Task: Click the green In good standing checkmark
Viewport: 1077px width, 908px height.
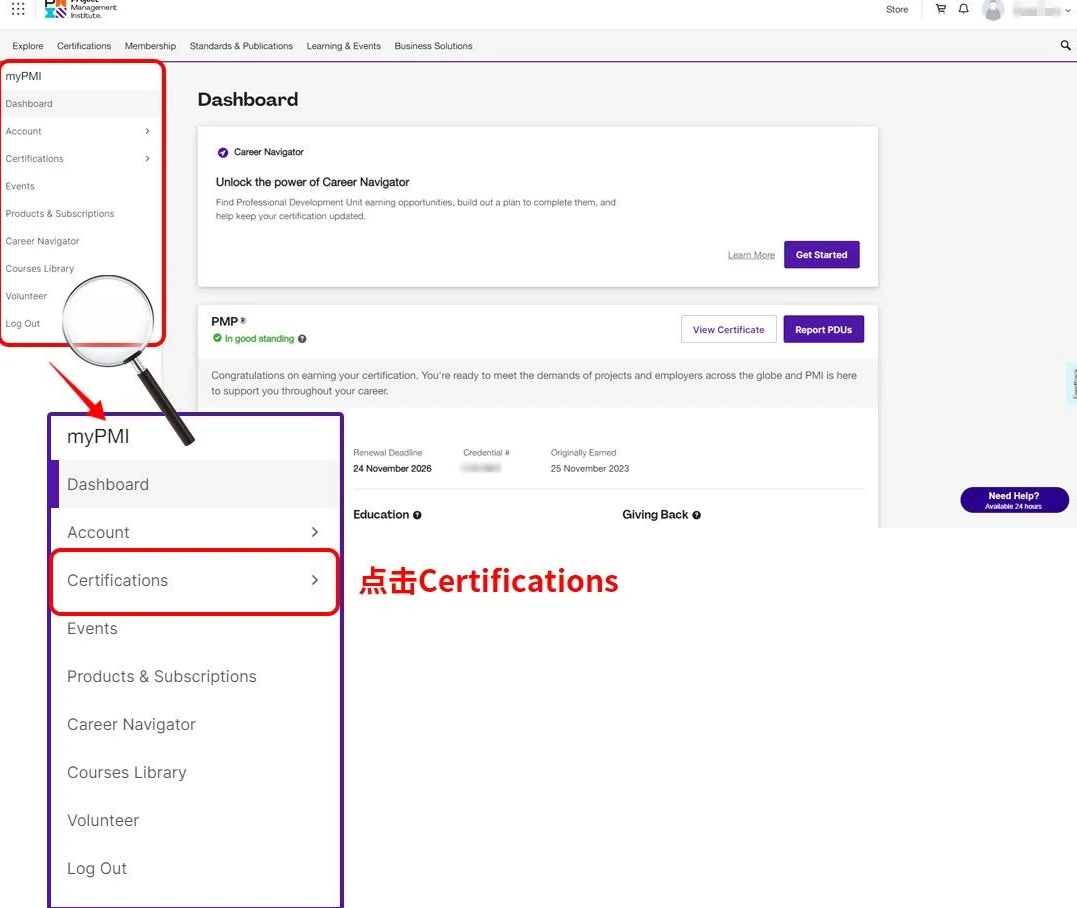Action: click(x=217, y=338)
